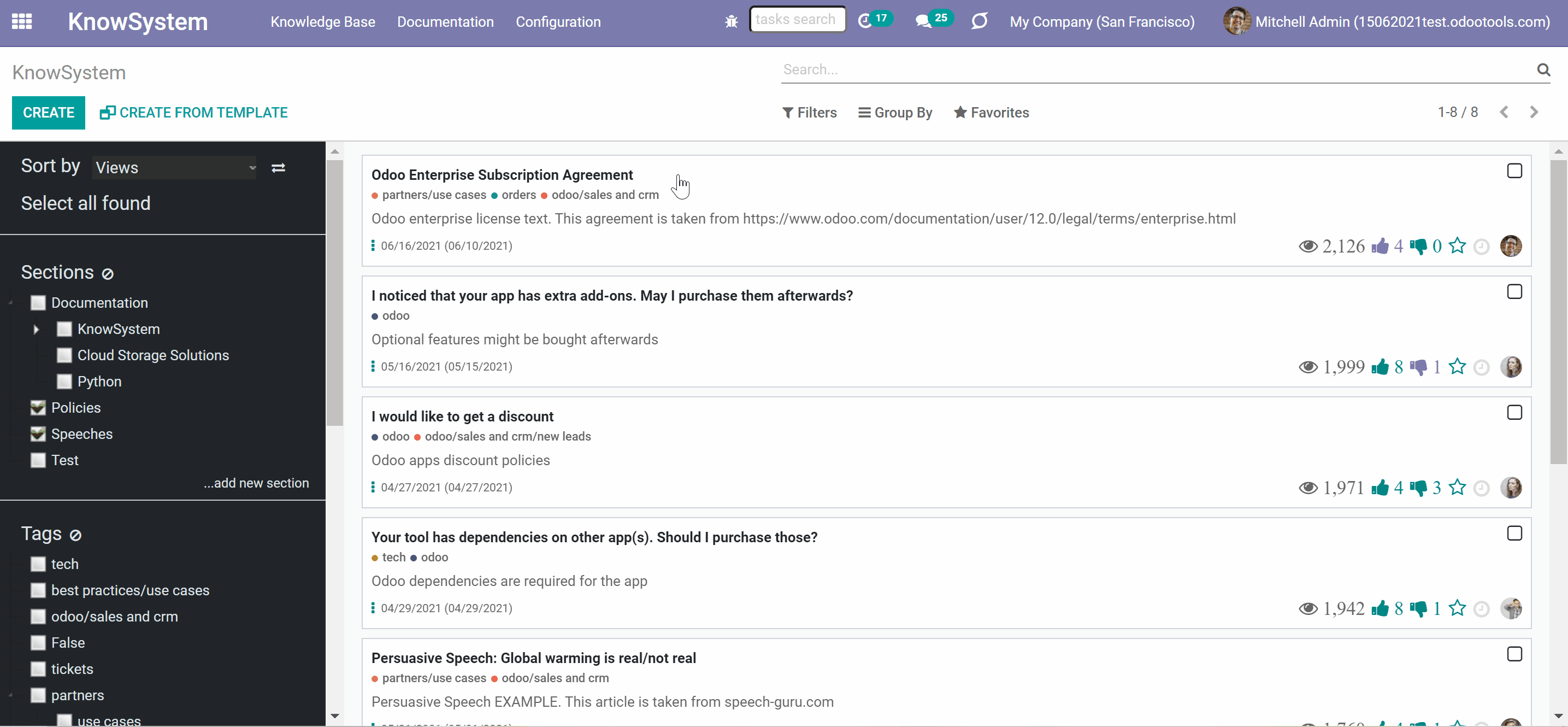The height and width of the screenshot is (727, 1568).
Task: Click the chat refresh bubble icon
Action: click(x=980, y=22)
